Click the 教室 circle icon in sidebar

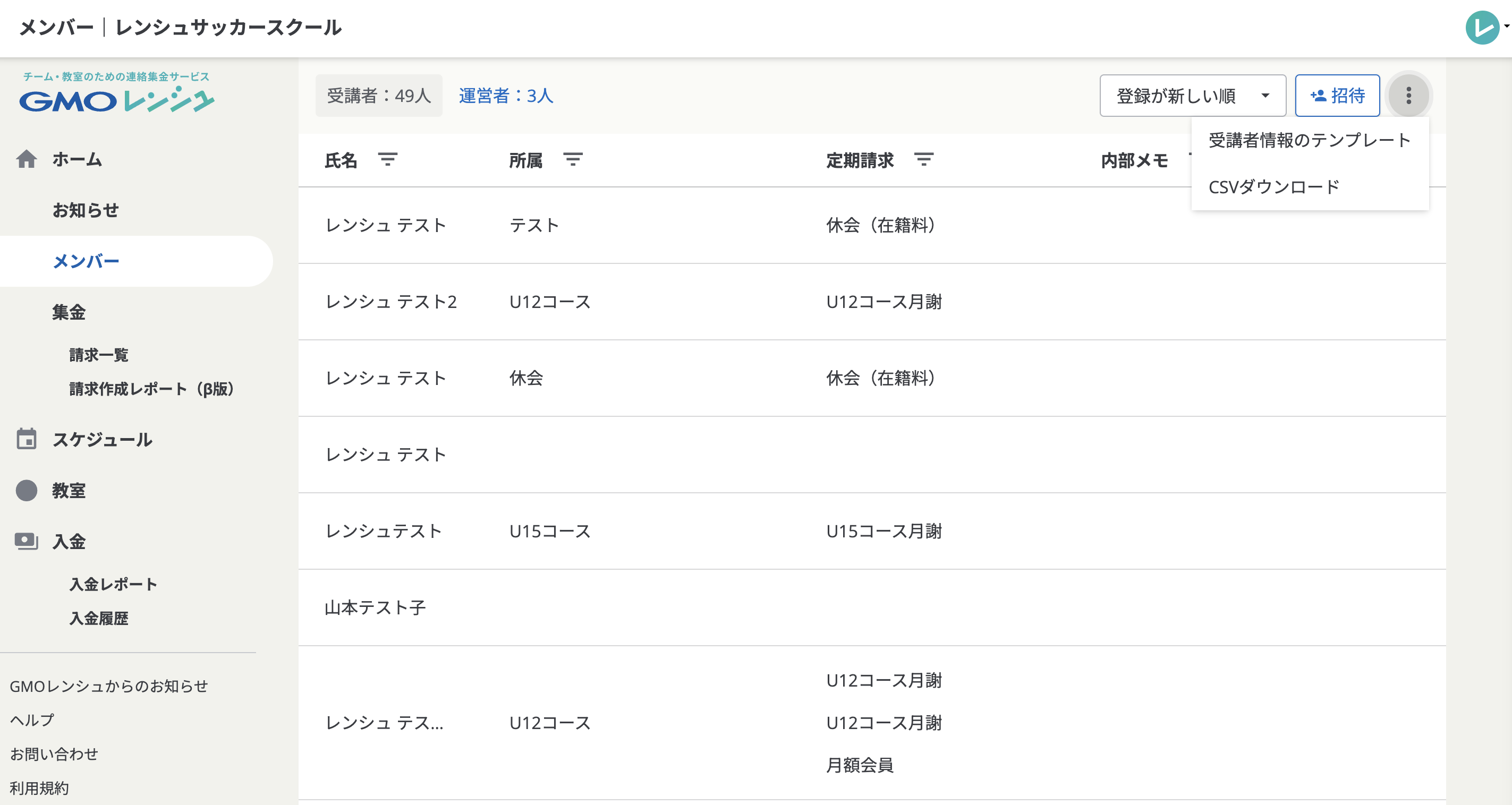pos(27,491)
